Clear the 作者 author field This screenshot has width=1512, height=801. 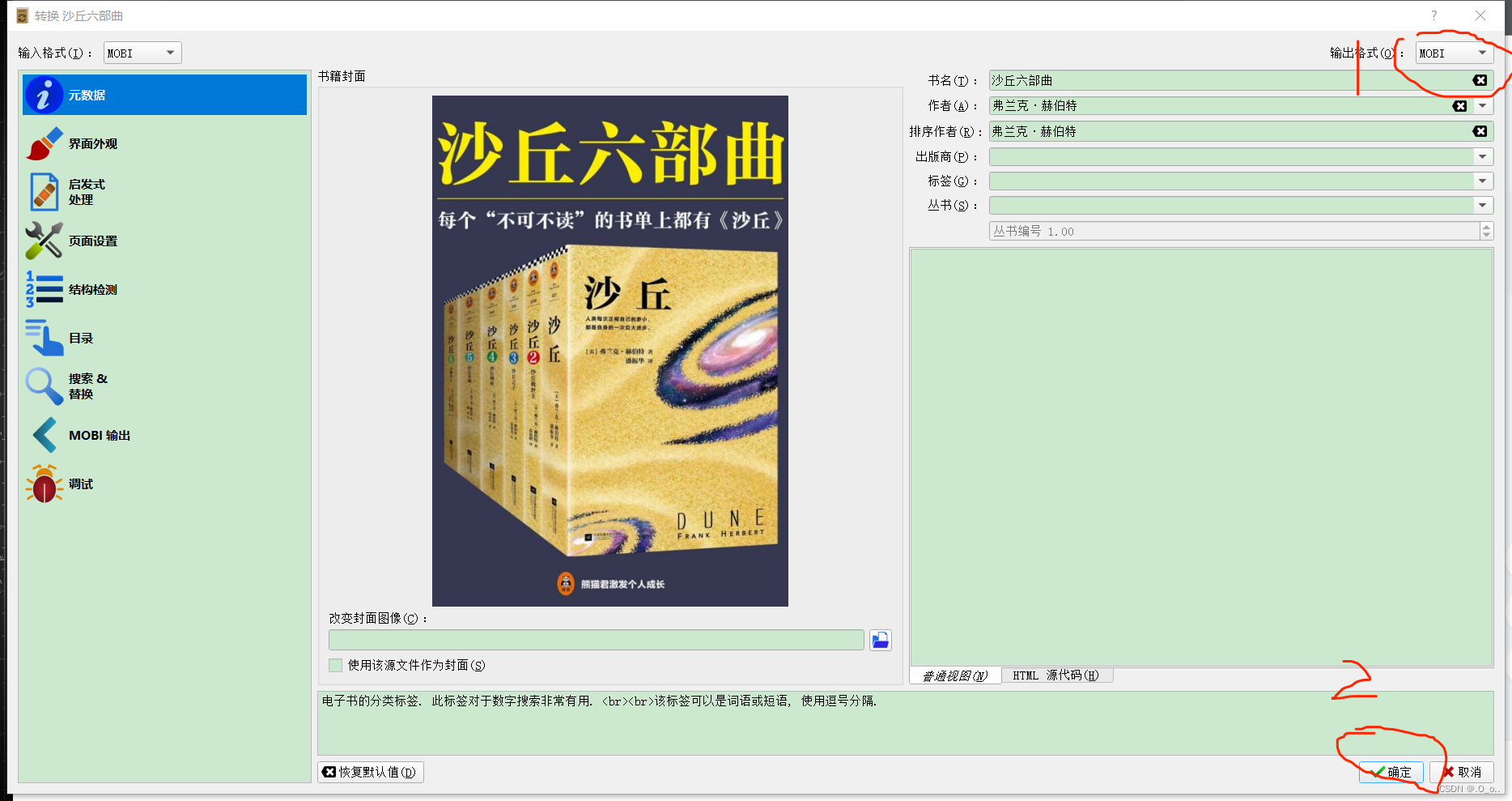click(1460, 106)
